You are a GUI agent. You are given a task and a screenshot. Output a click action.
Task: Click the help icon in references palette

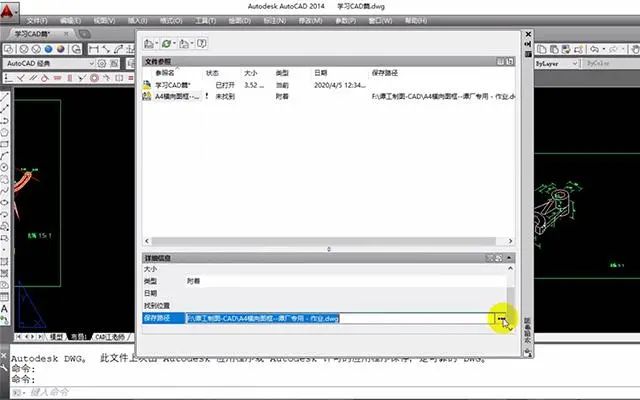[x=202, y=44]
